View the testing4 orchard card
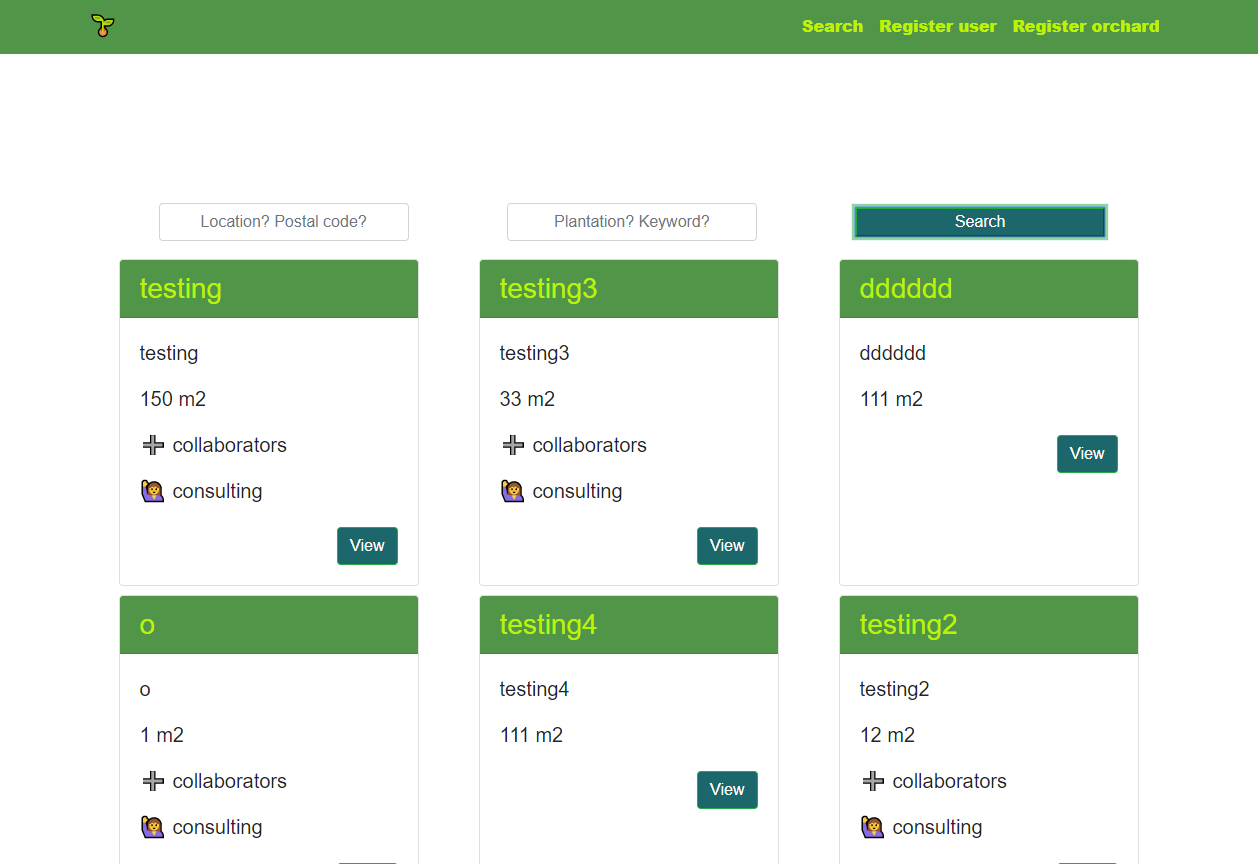Screen dimensions: 1258x864 727,790
